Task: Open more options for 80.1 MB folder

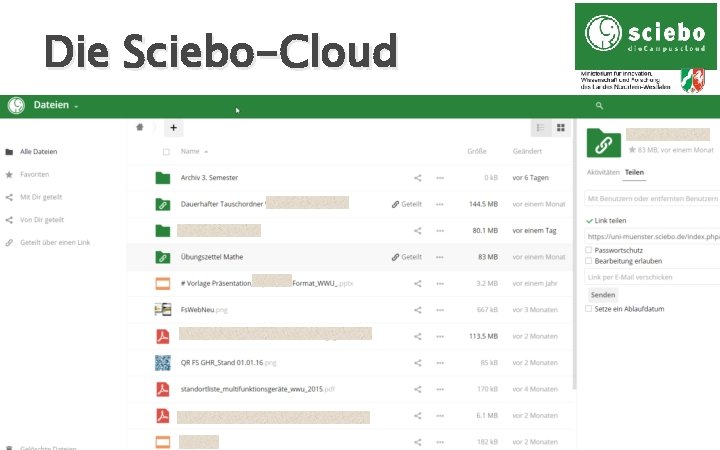Action: click(440, 231)
